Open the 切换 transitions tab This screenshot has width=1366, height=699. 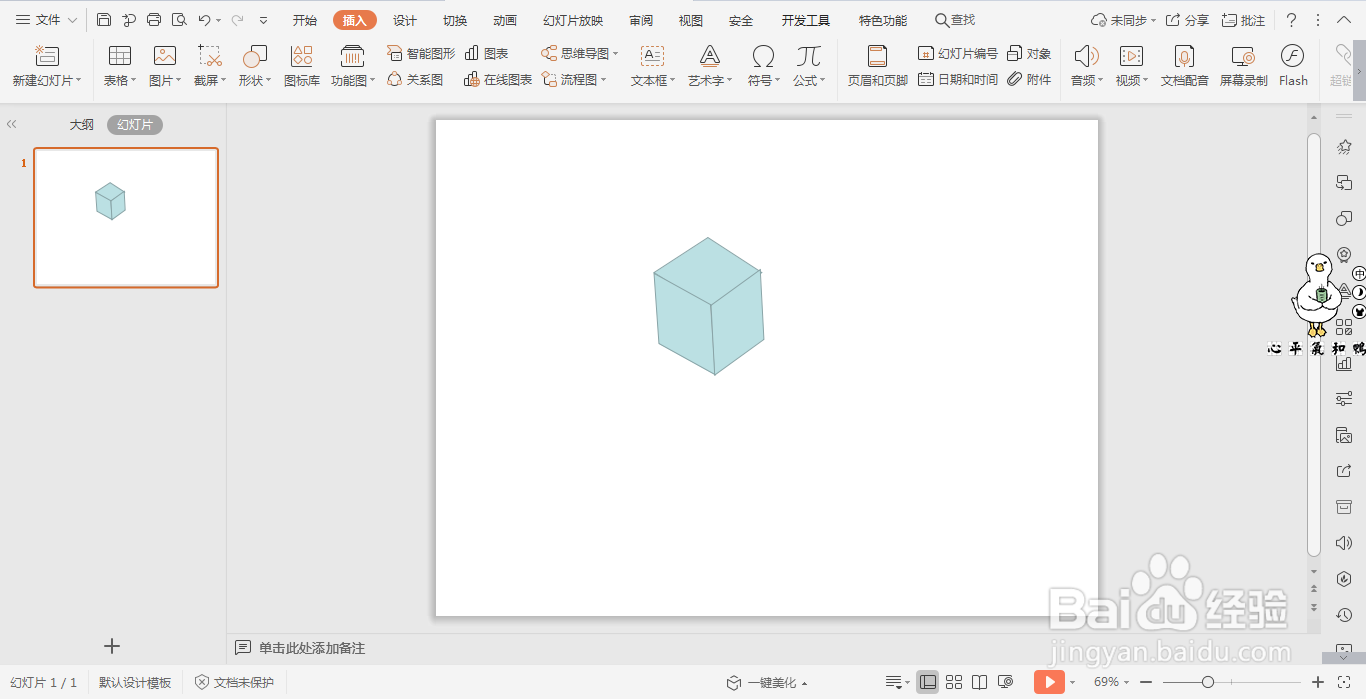(455, 20)
